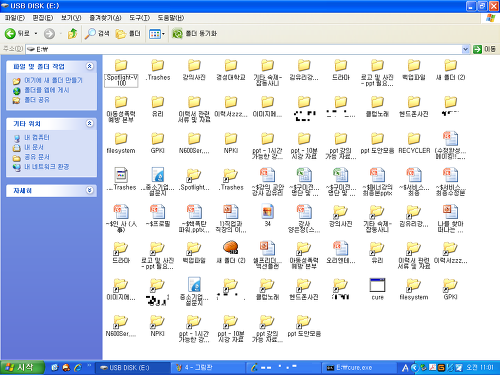Go to 내 문서 from sidebar
500x375 pixels.
click(x=34, y=147)
